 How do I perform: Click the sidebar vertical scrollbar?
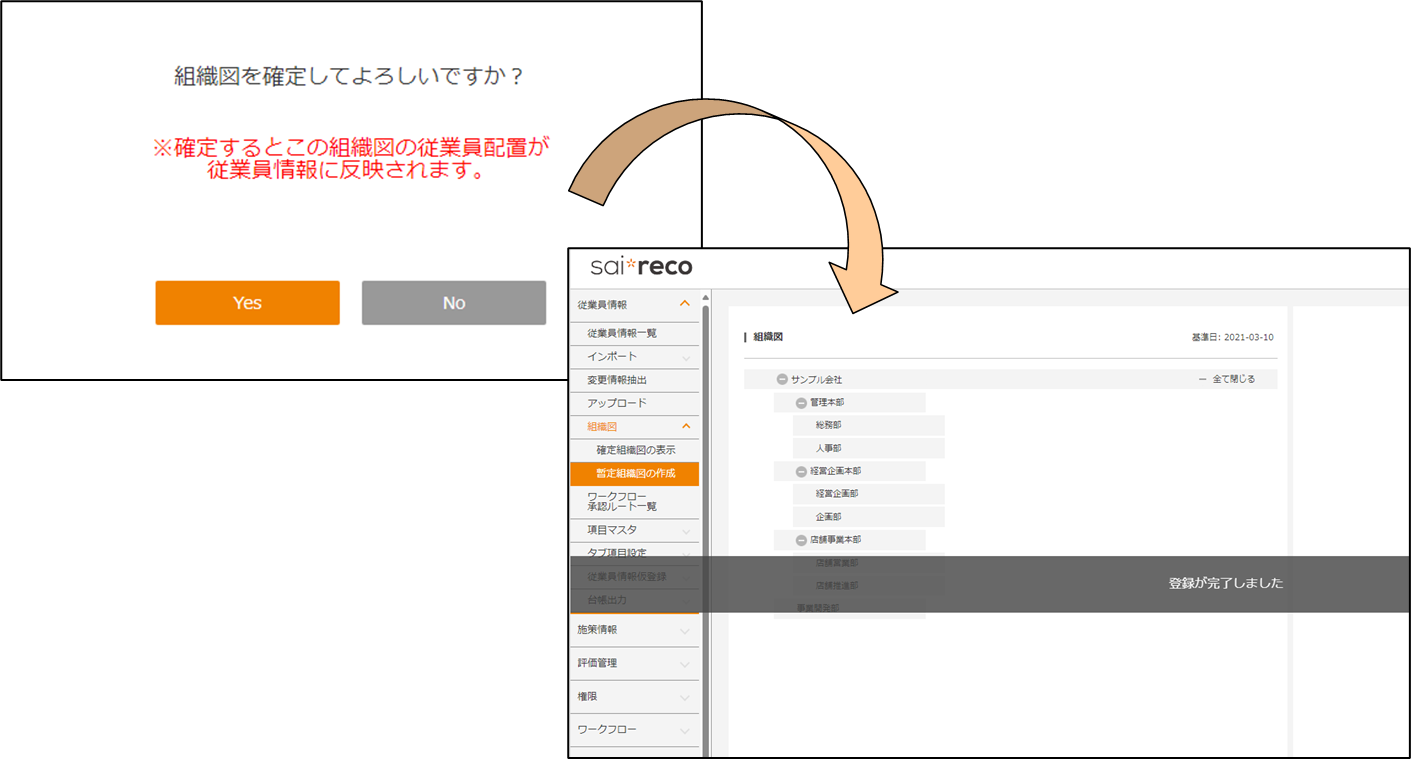coord(705,450)
